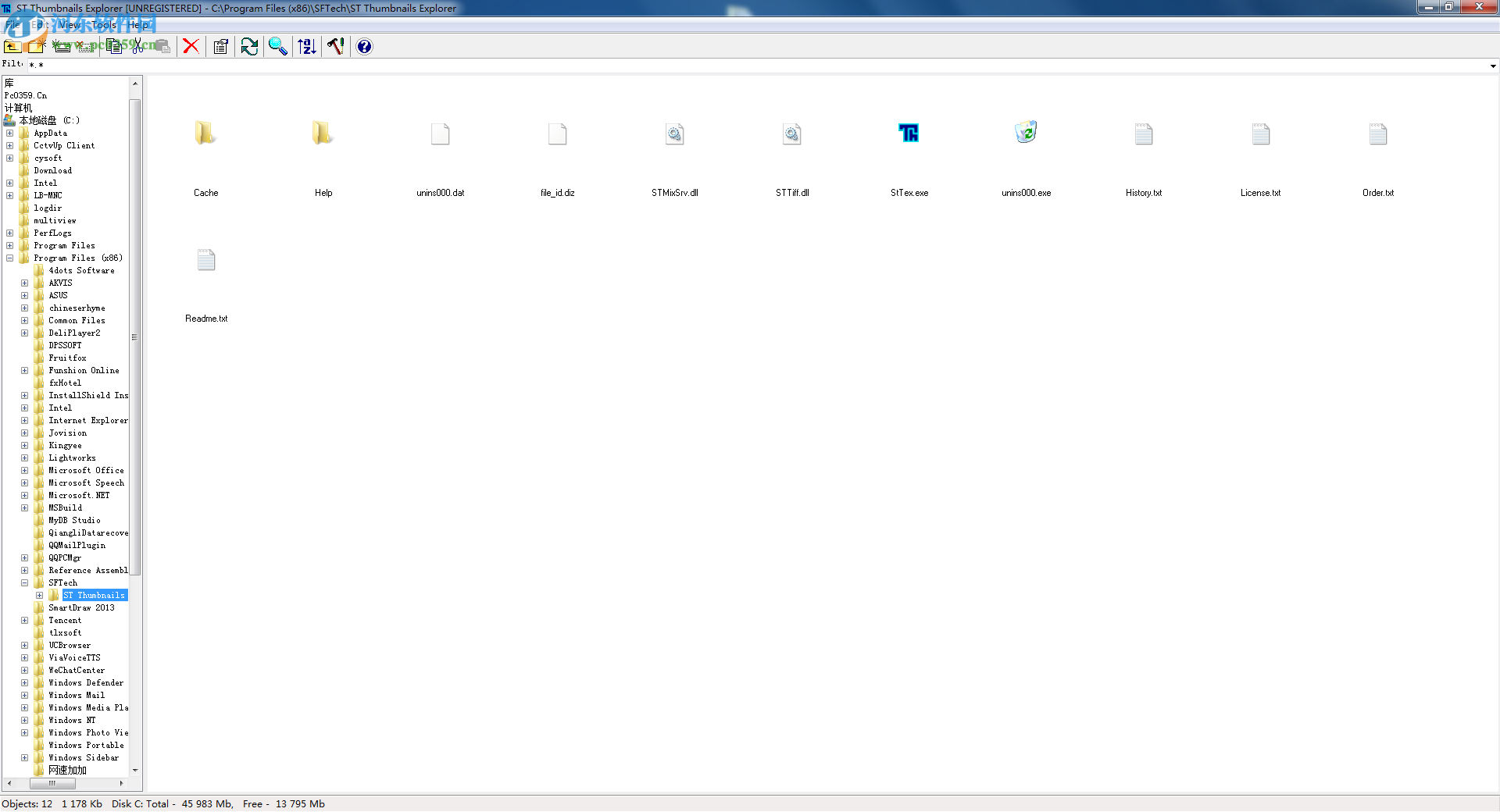
Task: Select the Cache folder icon
Action: (205, 134)
